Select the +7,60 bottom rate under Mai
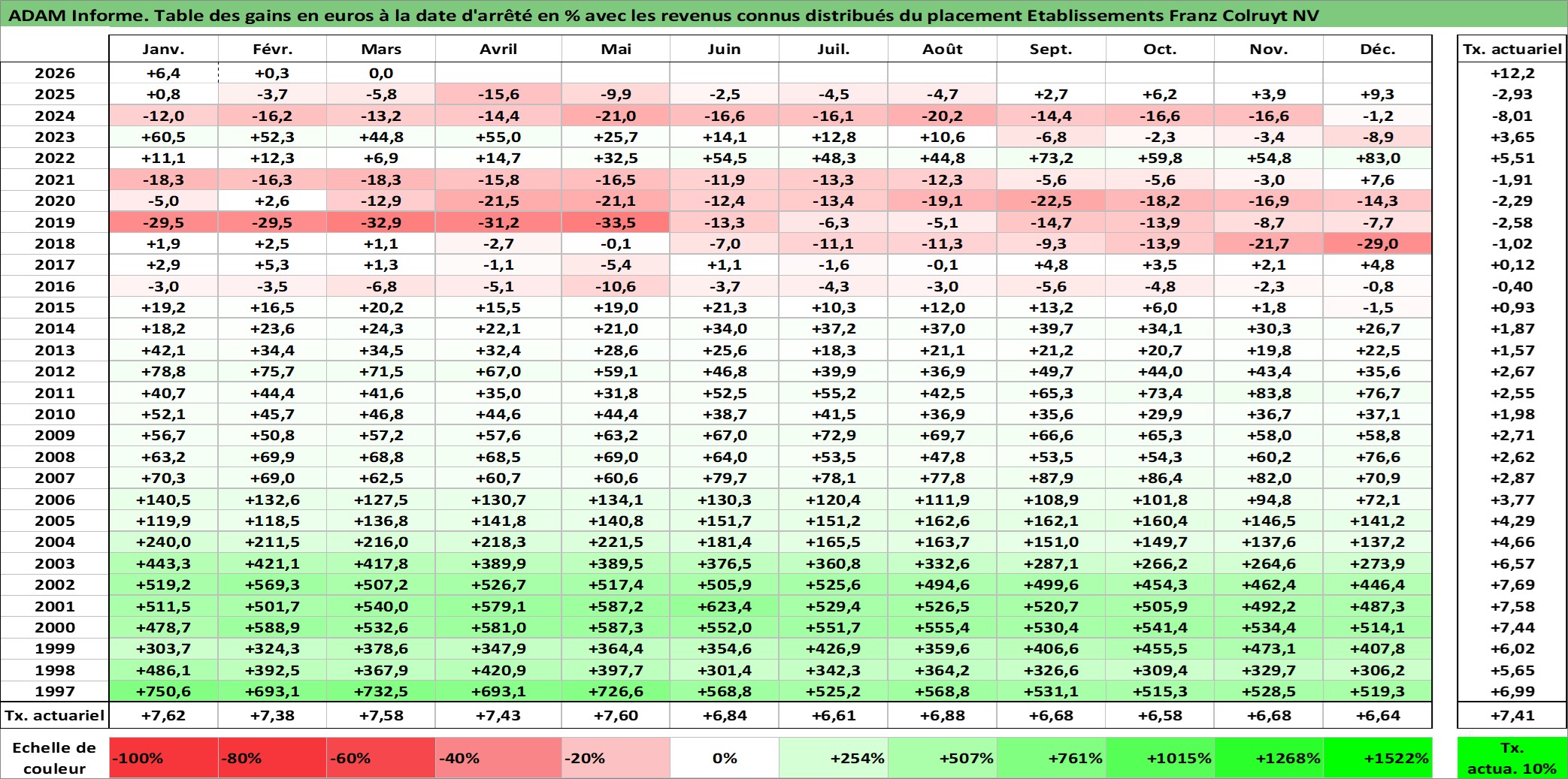The width and height of the screenshot is (1568, 779). pyautogui.click(x=616, y=715)
